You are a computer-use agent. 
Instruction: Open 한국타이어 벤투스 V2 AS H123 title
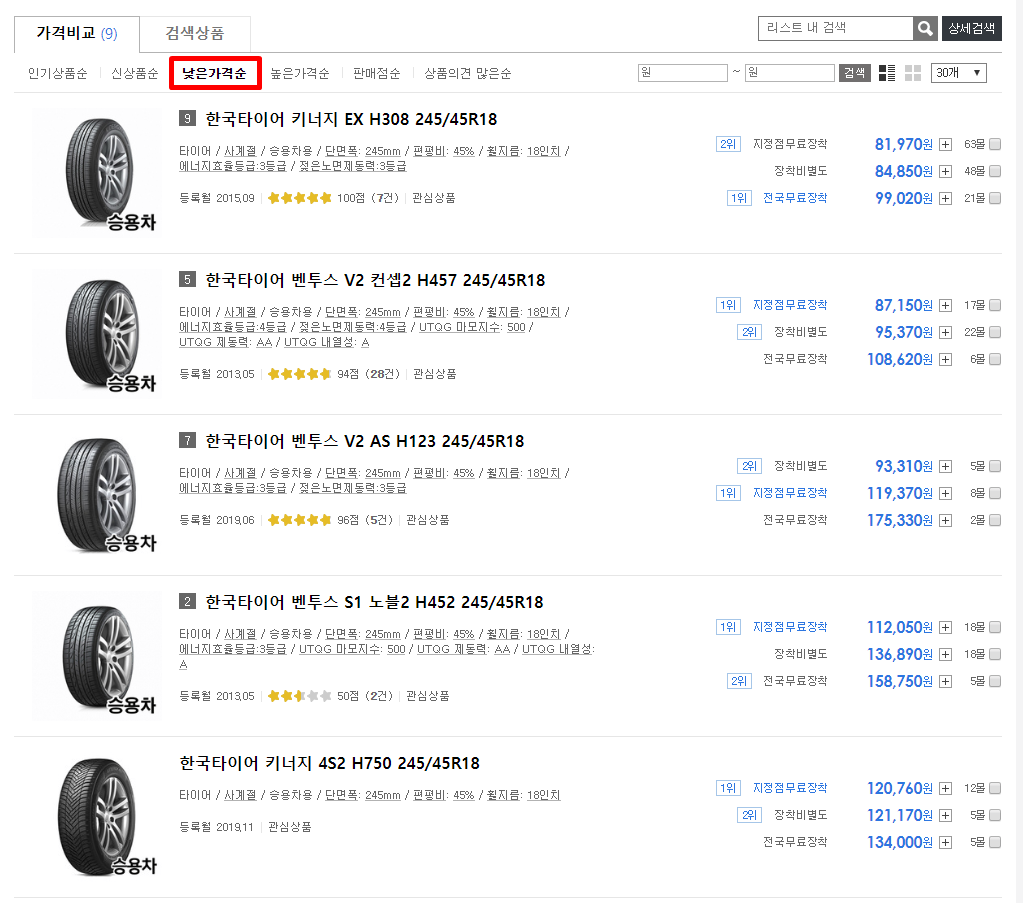(x=365, y=442)
